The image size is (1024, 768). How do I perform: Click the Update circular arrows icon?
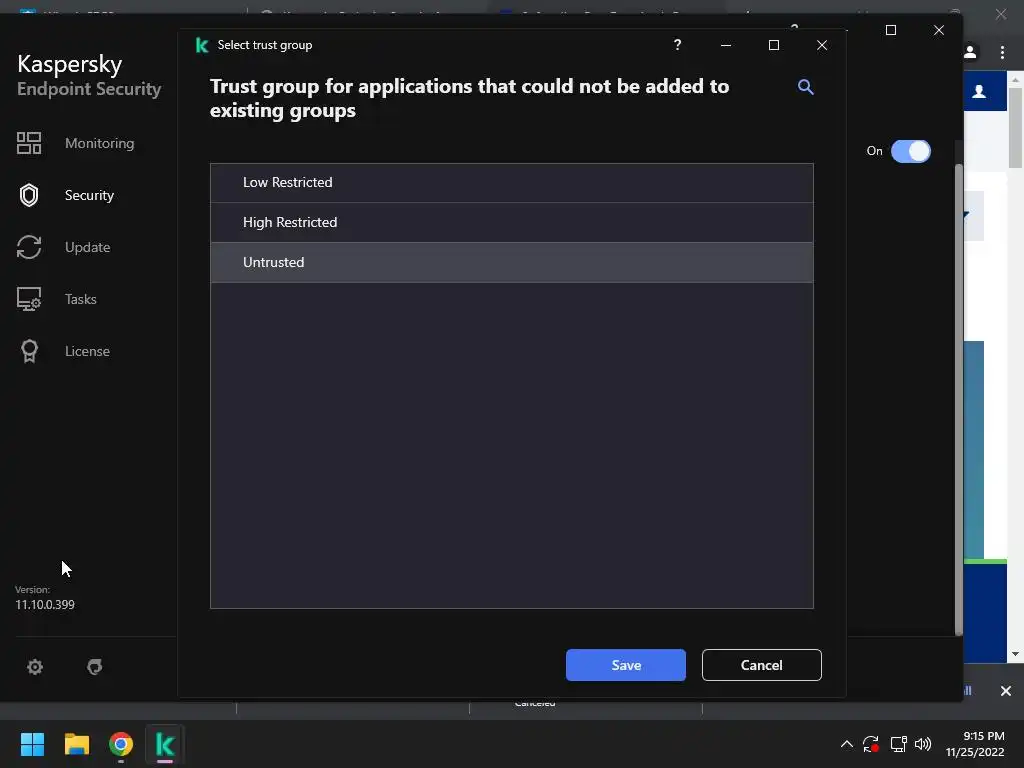[29, 247]
